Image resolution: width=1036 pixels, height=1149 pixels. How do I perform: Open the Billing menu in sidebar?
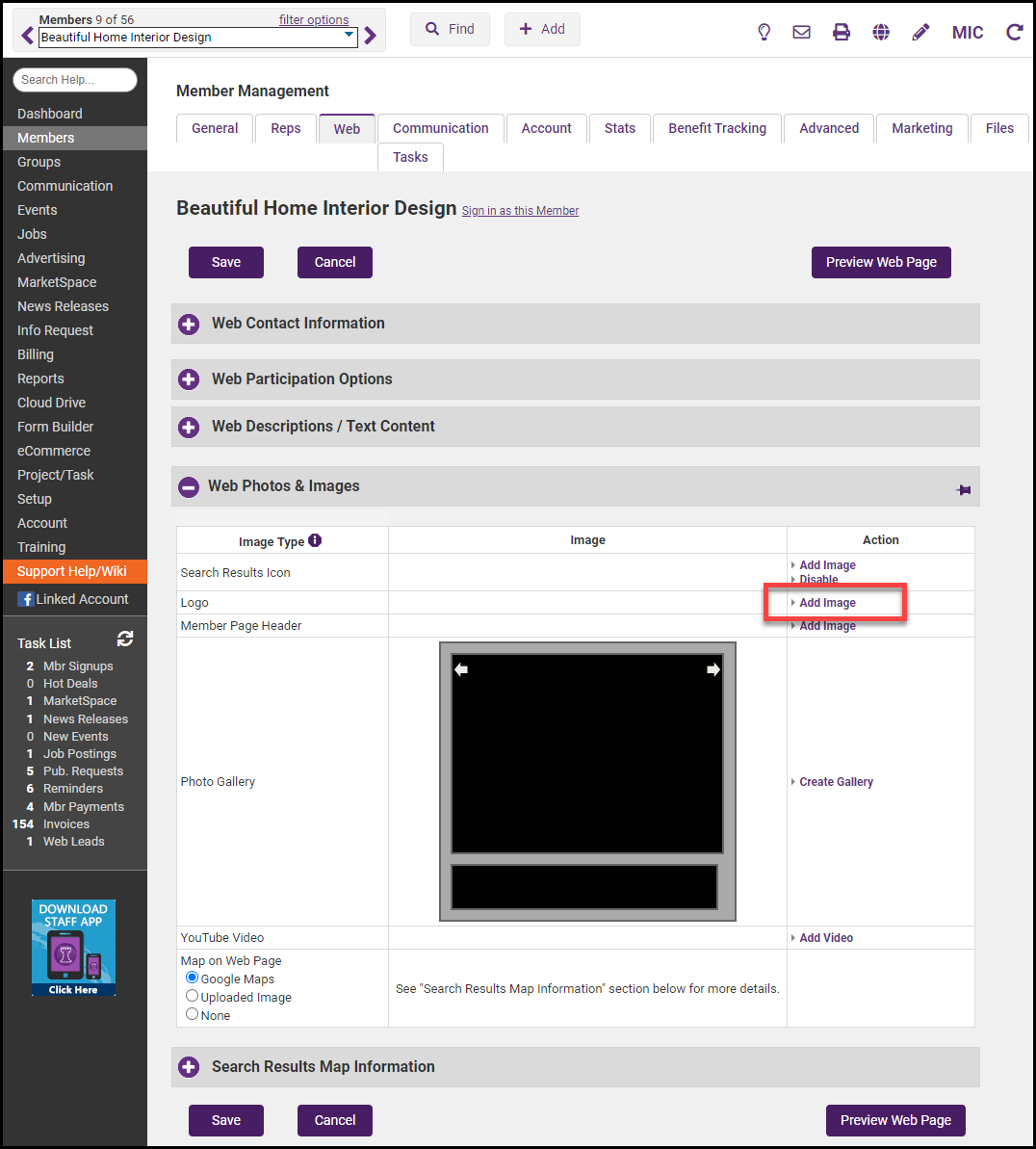(x=36, y=354)
